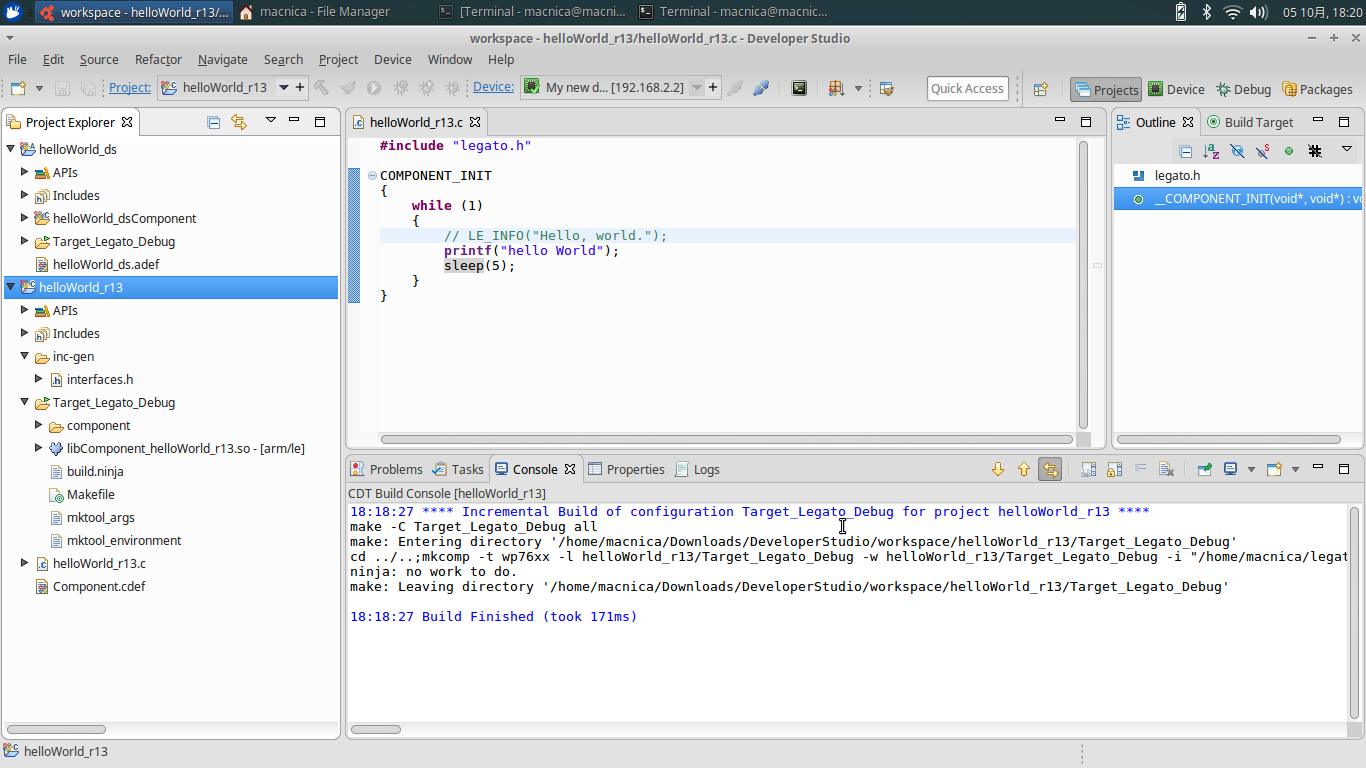
Task: Click the Sort alphabetically icon in Outline
Action: click(1211, 151)
